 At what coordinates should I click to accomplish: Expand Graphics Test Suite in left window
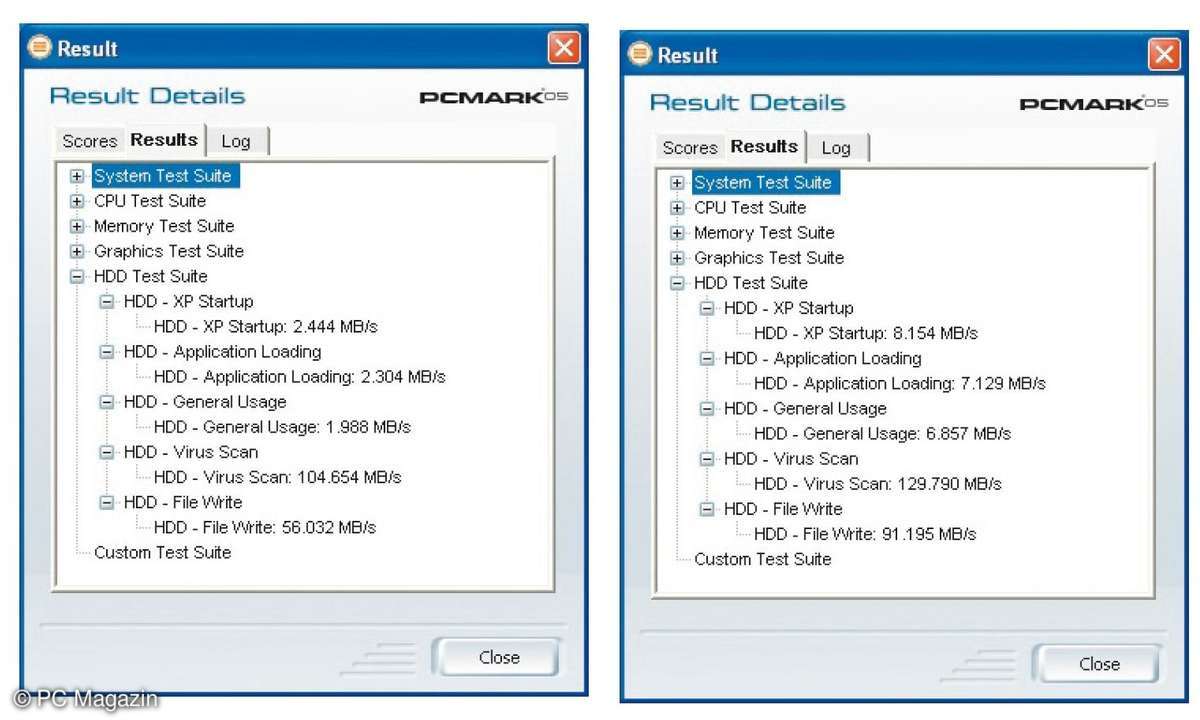tap(77, 251)
